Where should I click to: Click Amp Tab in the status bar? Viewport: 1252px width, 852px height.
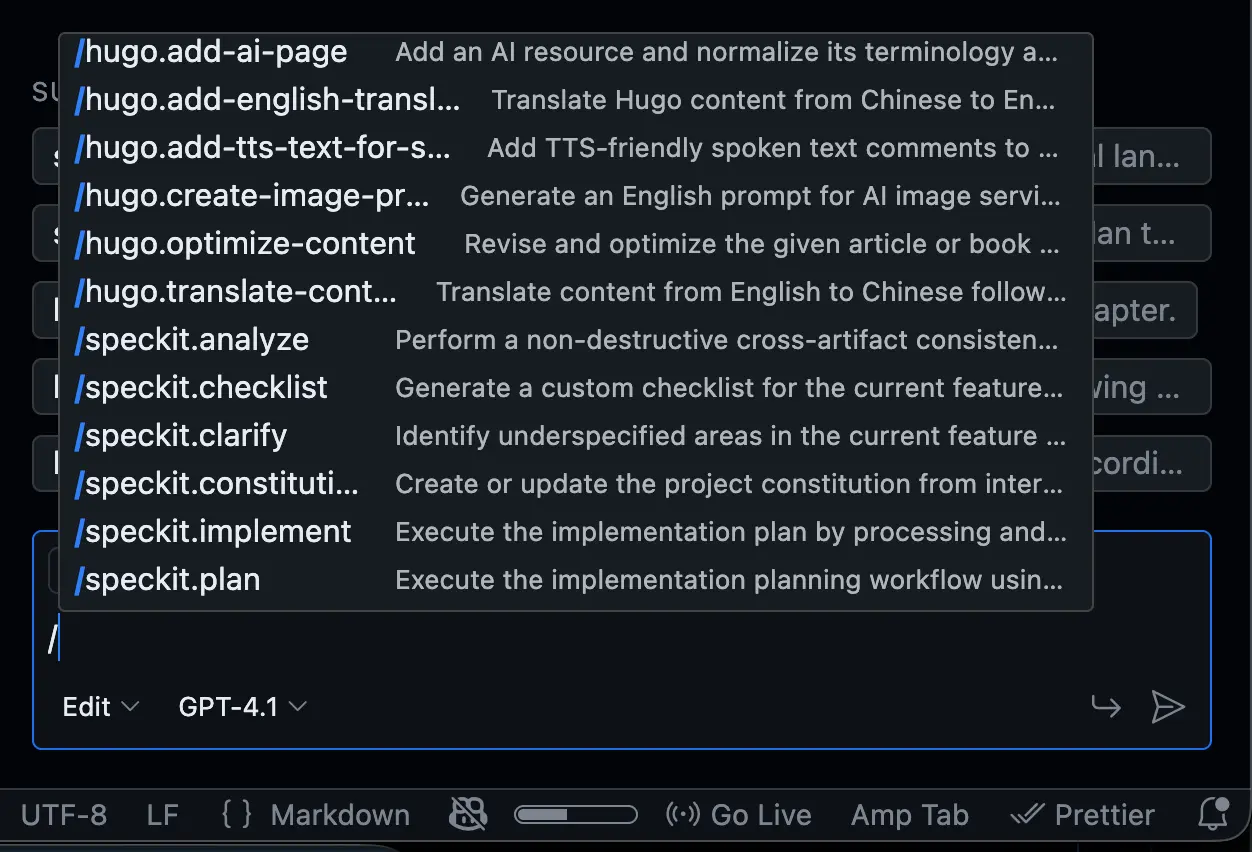(910, 814)
